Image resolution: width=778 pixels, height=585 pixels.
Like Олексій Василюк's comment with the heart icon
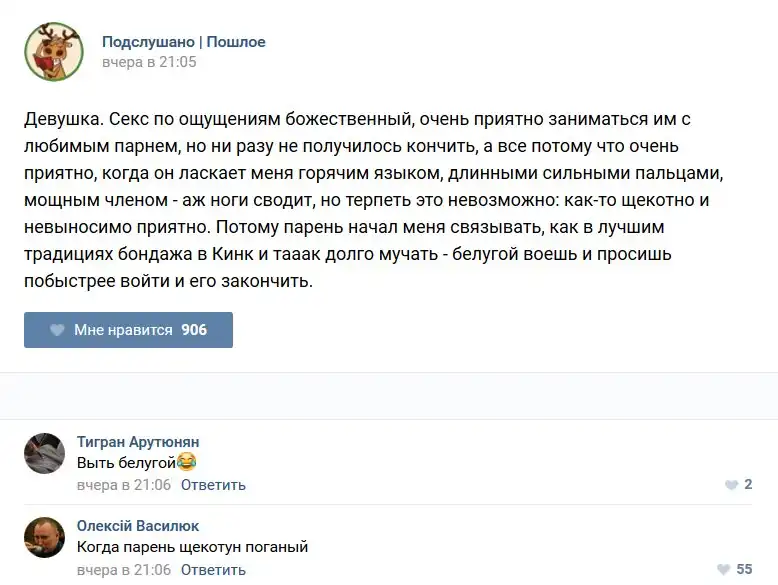(x=724, y=570)
